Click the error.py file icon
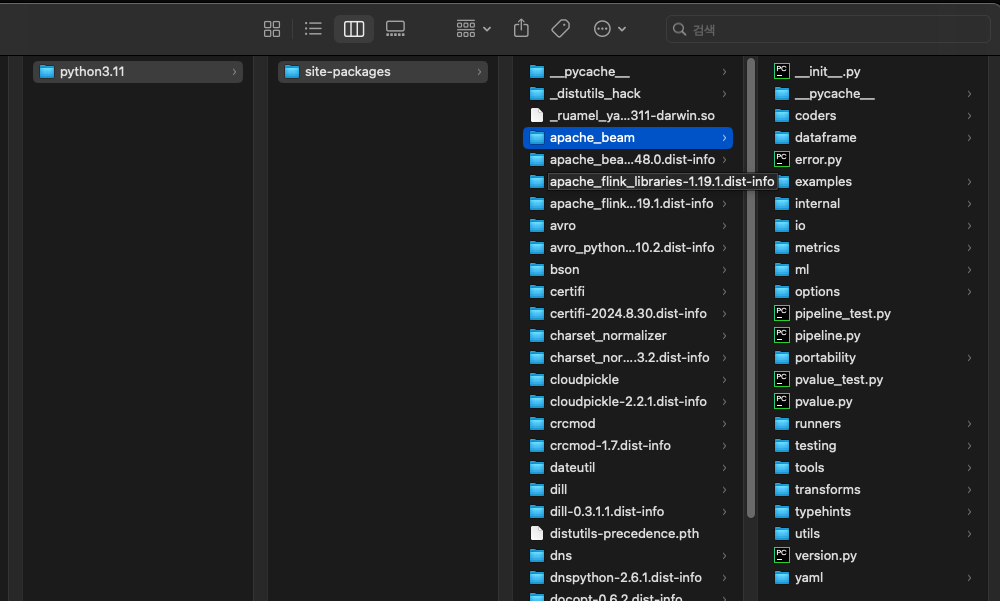The height and width of the screenshot is (601, 1000). pyautogui.click(x=781, y=160)
